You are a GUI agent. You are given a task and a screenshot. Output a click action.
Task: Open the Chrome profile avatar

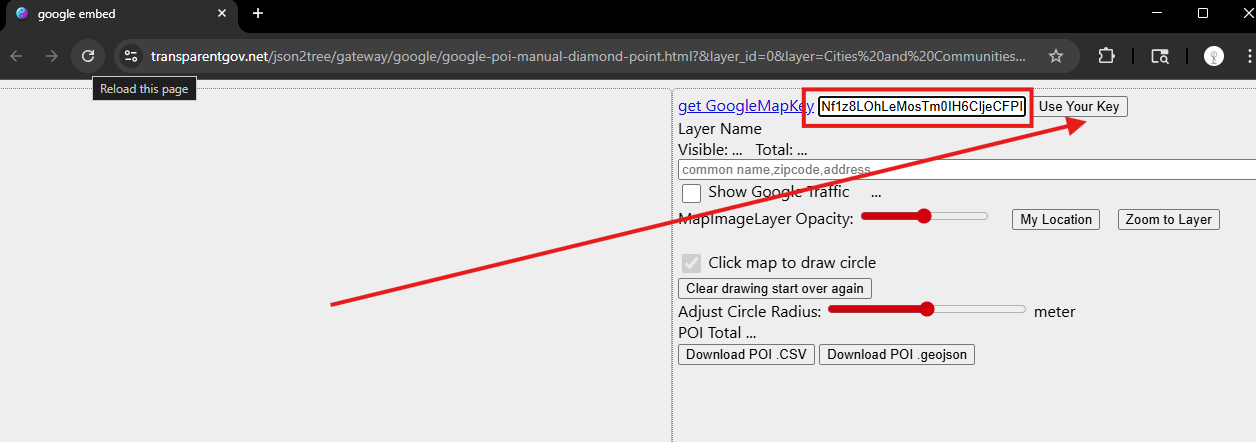pos(1214,56)
